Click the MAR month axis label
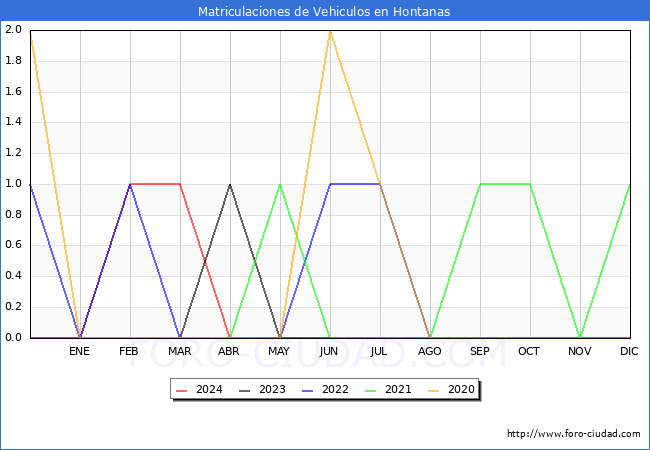The image size is (650, 450). tap(179, 351)
